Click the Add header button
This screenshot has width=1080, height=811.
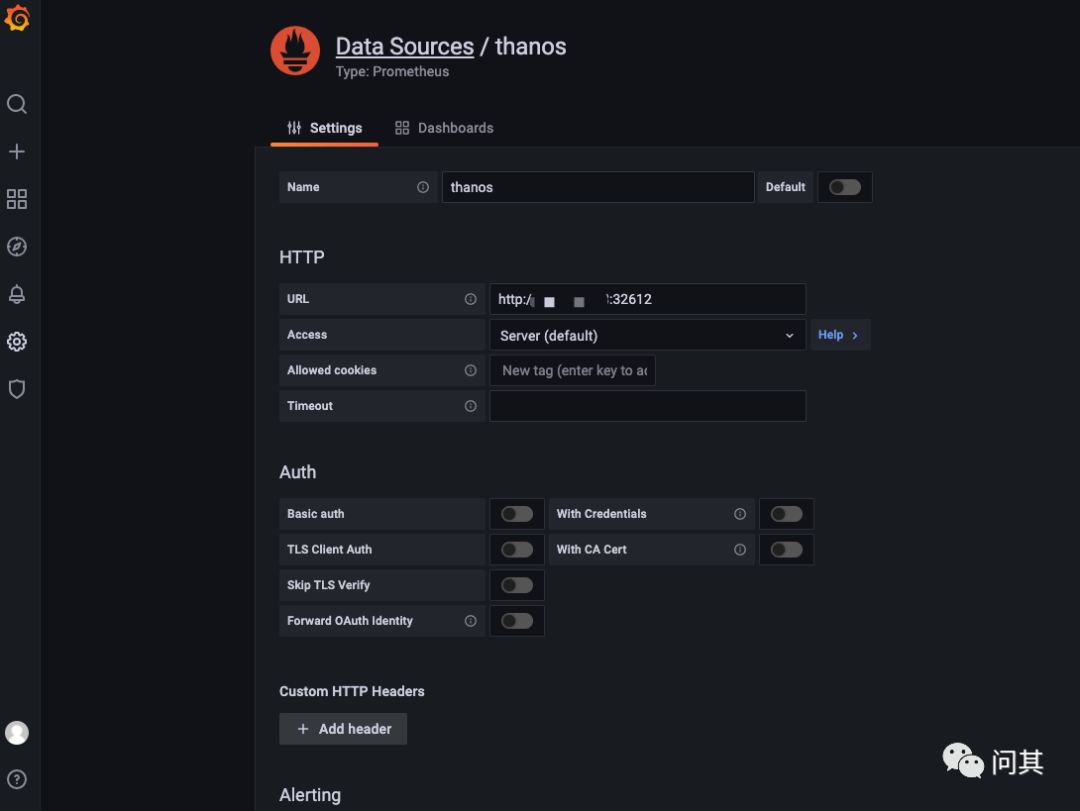(343, 729)
